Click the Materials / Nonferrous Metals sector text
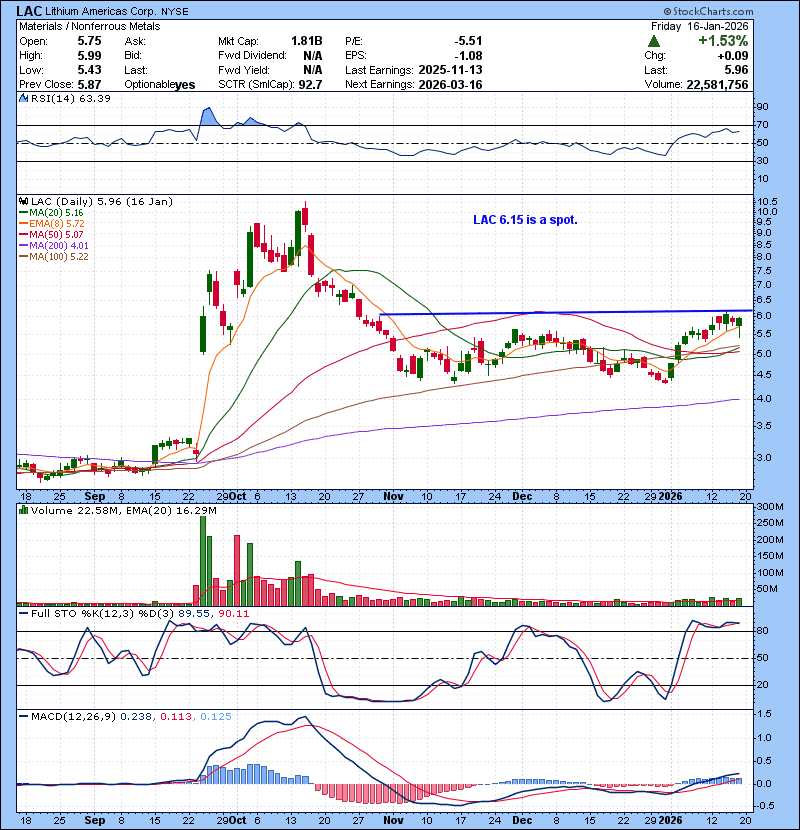The height and width of the screenshot is (830, 800). coord(89,26)
